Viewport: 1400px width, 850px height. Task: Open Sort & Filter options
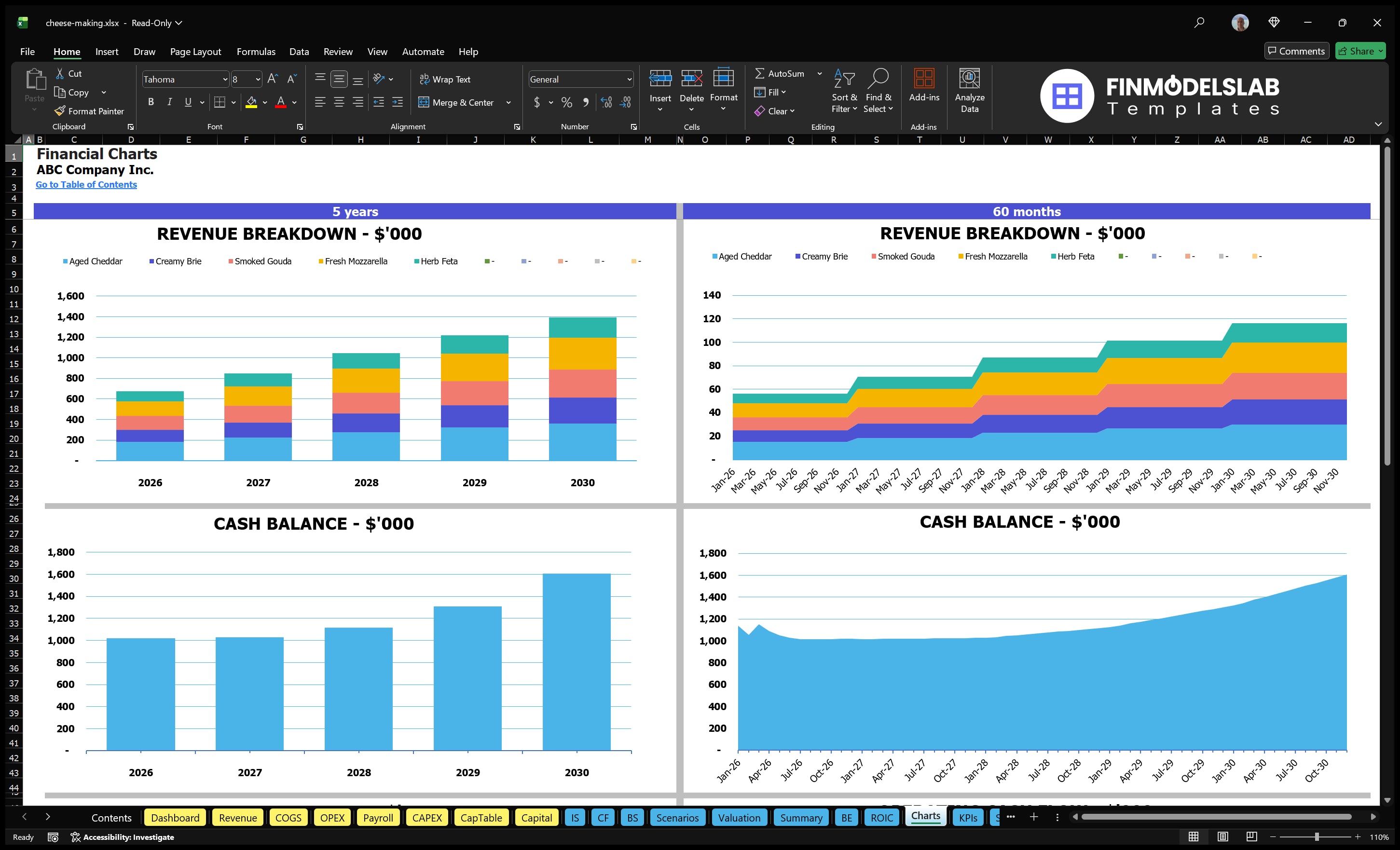point(844,91)
